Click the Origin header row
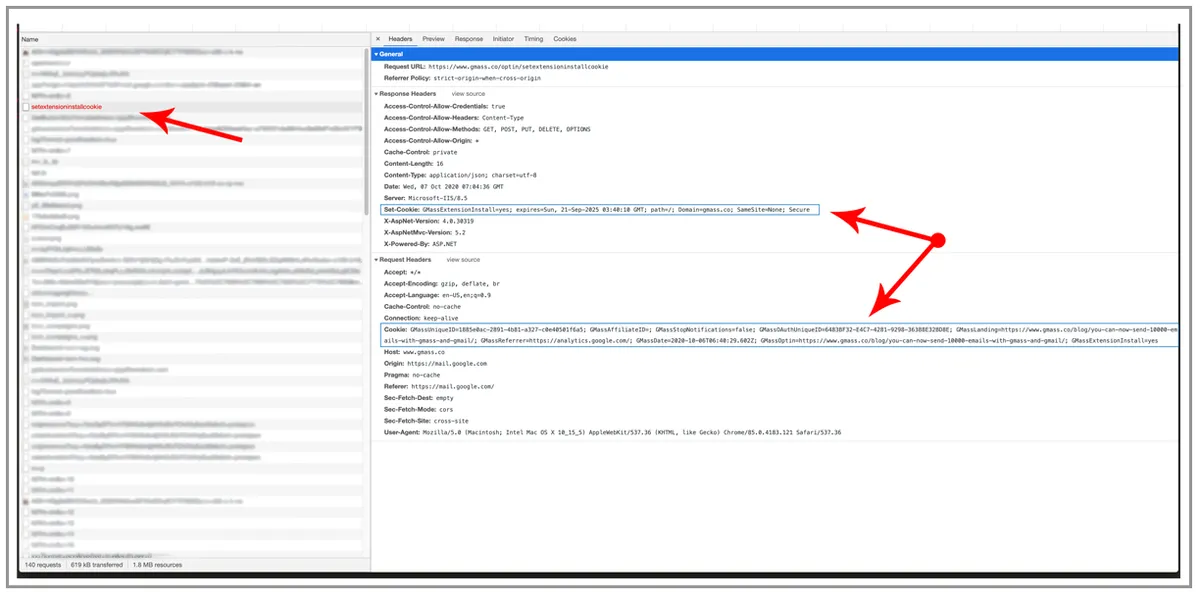Viewport: 1200px width, 600px height. click(435, 363)
